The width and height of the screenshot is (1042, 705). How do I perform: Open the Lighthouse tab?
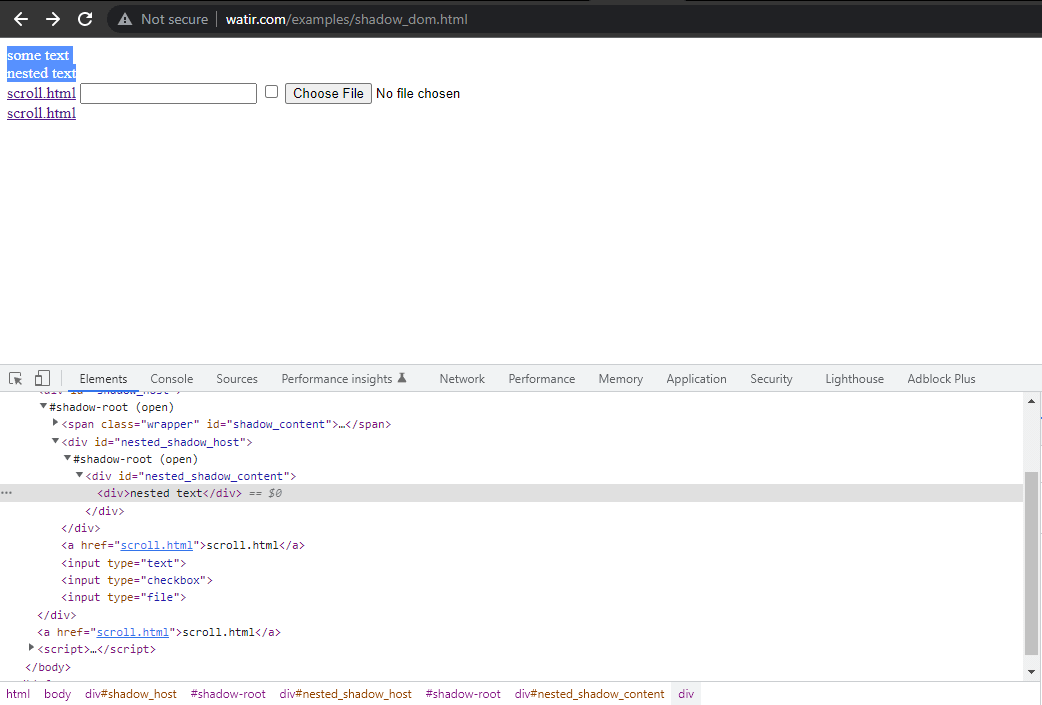(854, 379)
